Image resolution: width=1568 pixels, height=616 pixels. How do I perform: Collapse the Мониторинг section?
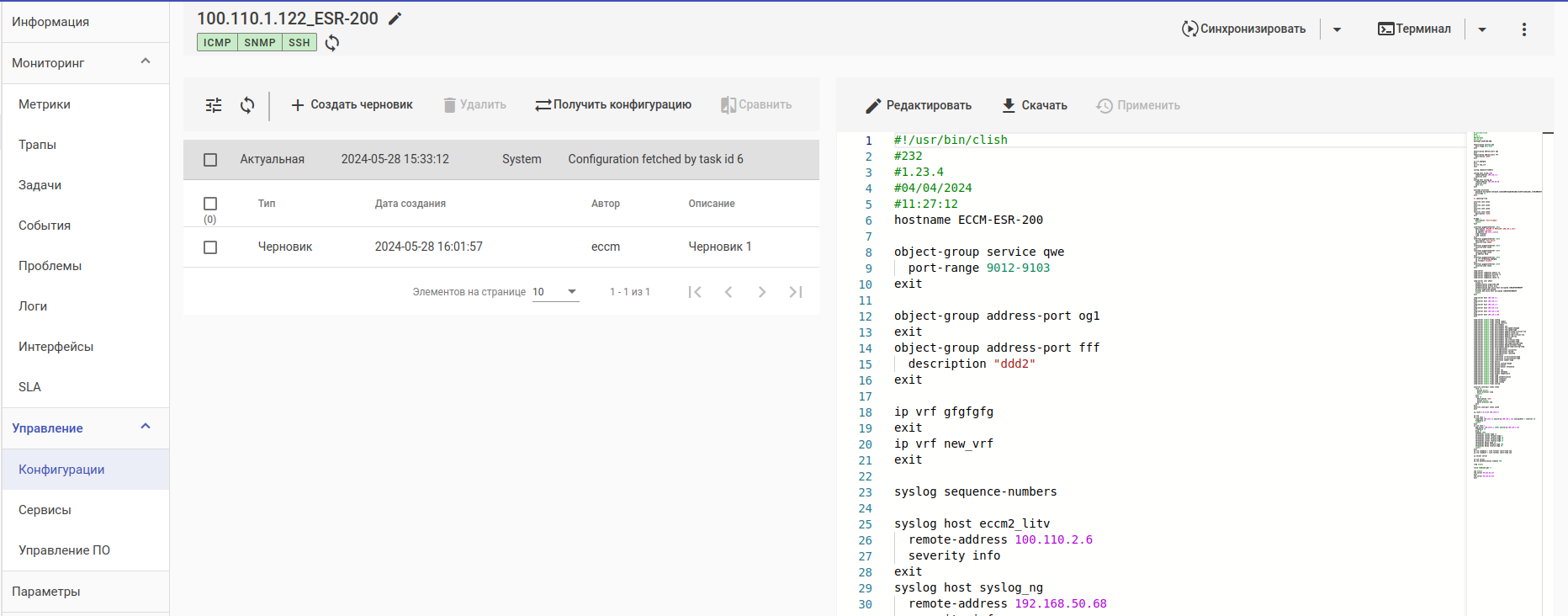point(146,62)
